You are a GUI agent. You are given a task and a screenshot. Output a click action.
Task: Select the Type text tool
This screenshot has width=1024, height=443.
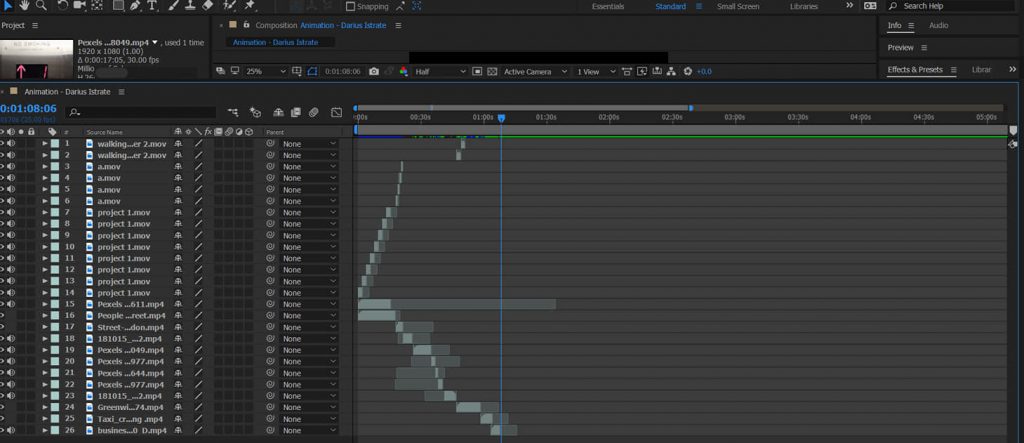click(152, 6)
